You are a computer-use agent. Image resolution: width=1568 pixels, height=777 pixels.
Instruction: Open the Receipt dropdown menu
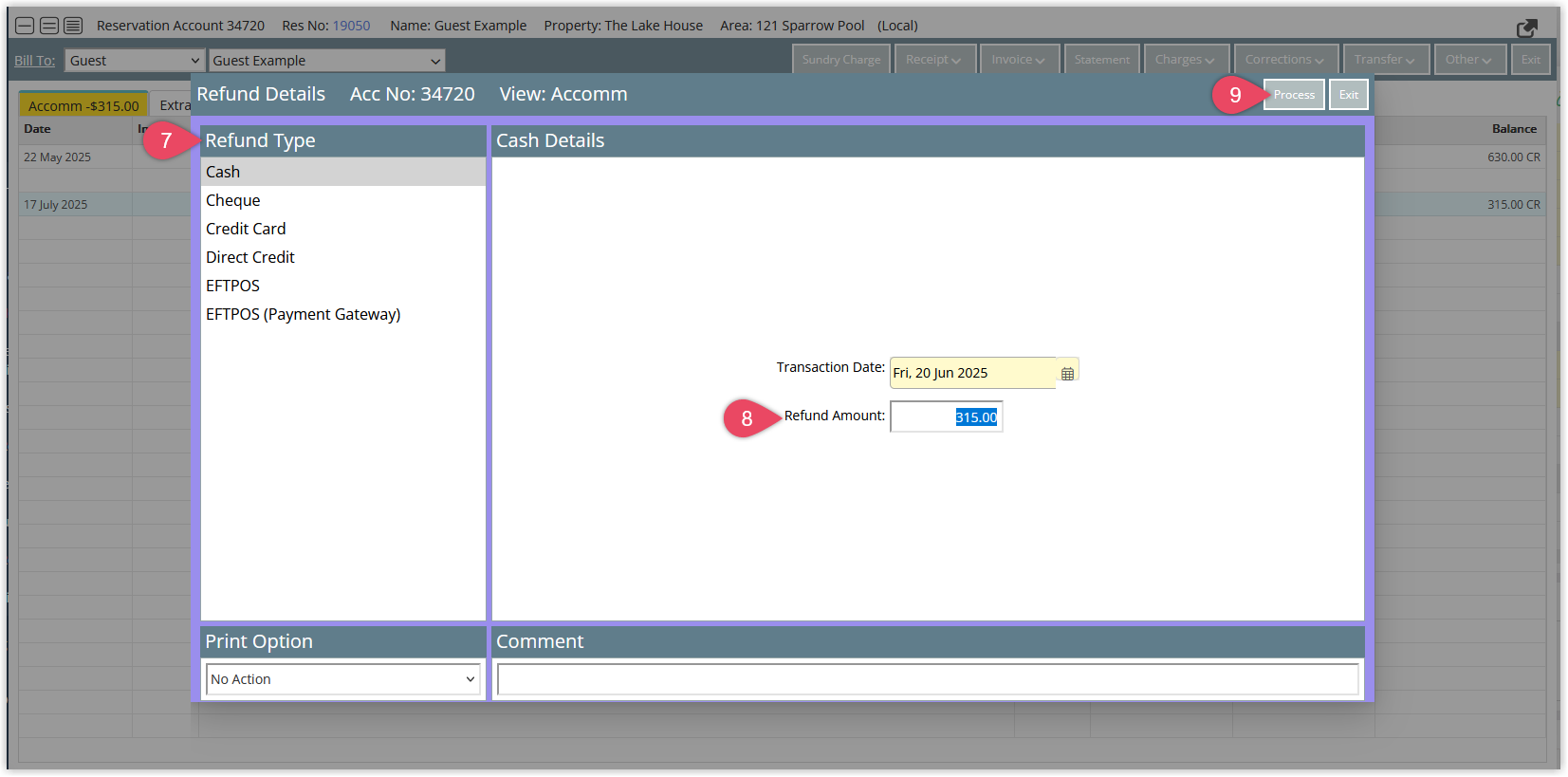pyautogui.click(x=934, y=60)
